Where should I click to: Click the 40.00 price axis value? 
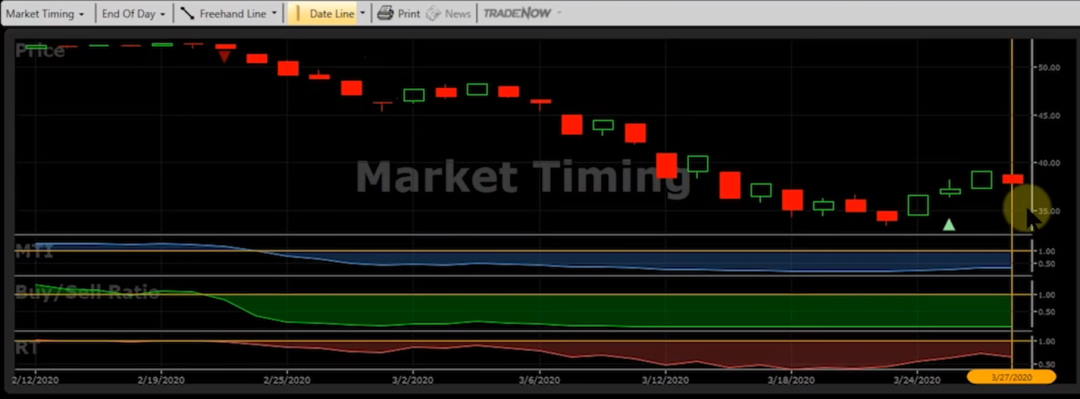click(1048, 163)
